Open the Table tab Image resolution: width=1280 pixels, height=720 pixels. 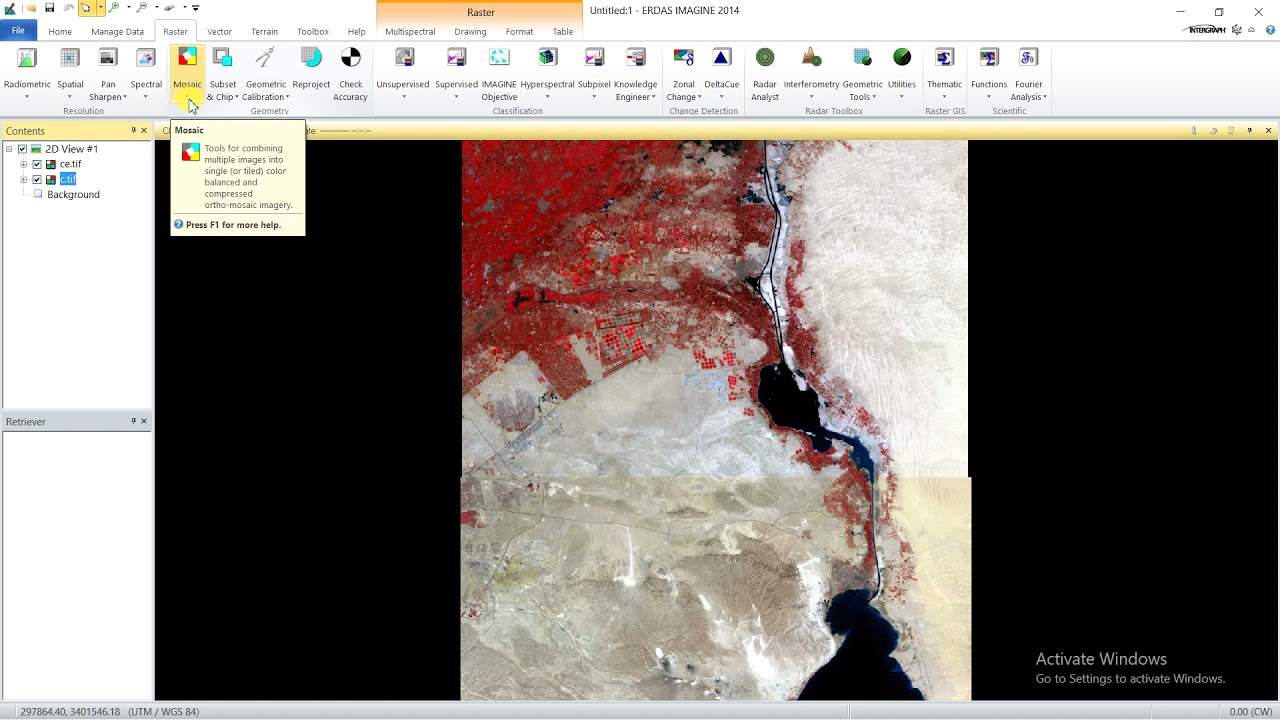point(563,31)
